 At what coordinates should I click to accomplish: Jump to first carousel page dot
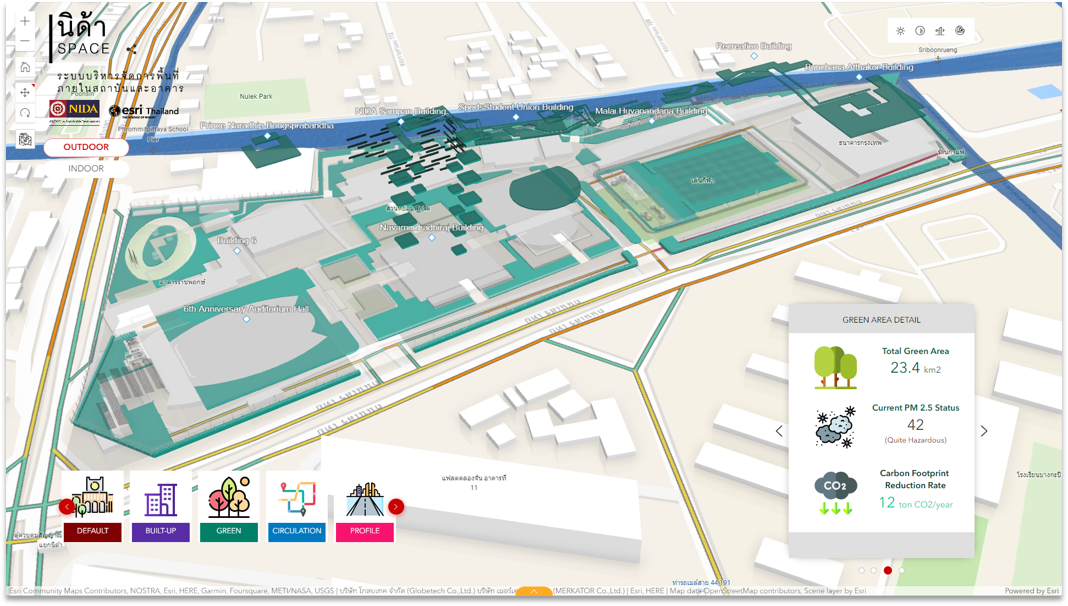[861, 571]
